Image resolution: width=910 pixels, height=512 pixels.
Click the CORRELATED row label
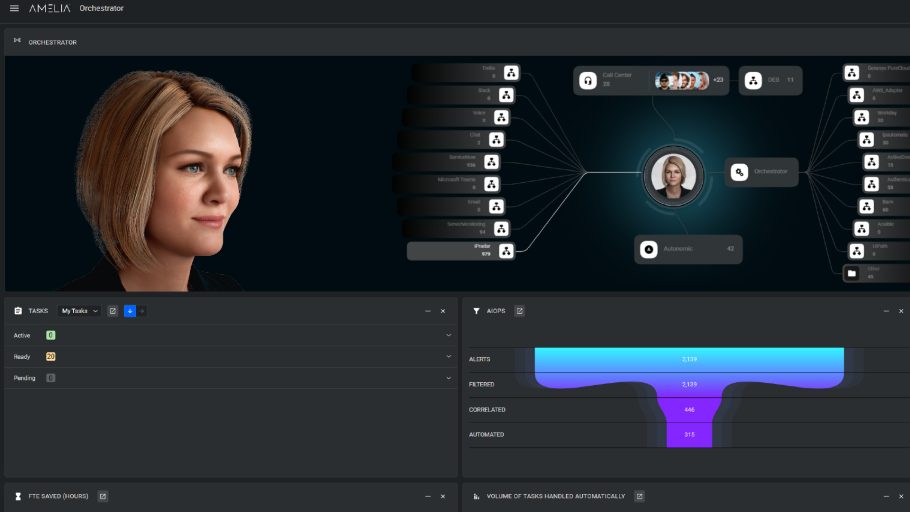click(487, 410)
